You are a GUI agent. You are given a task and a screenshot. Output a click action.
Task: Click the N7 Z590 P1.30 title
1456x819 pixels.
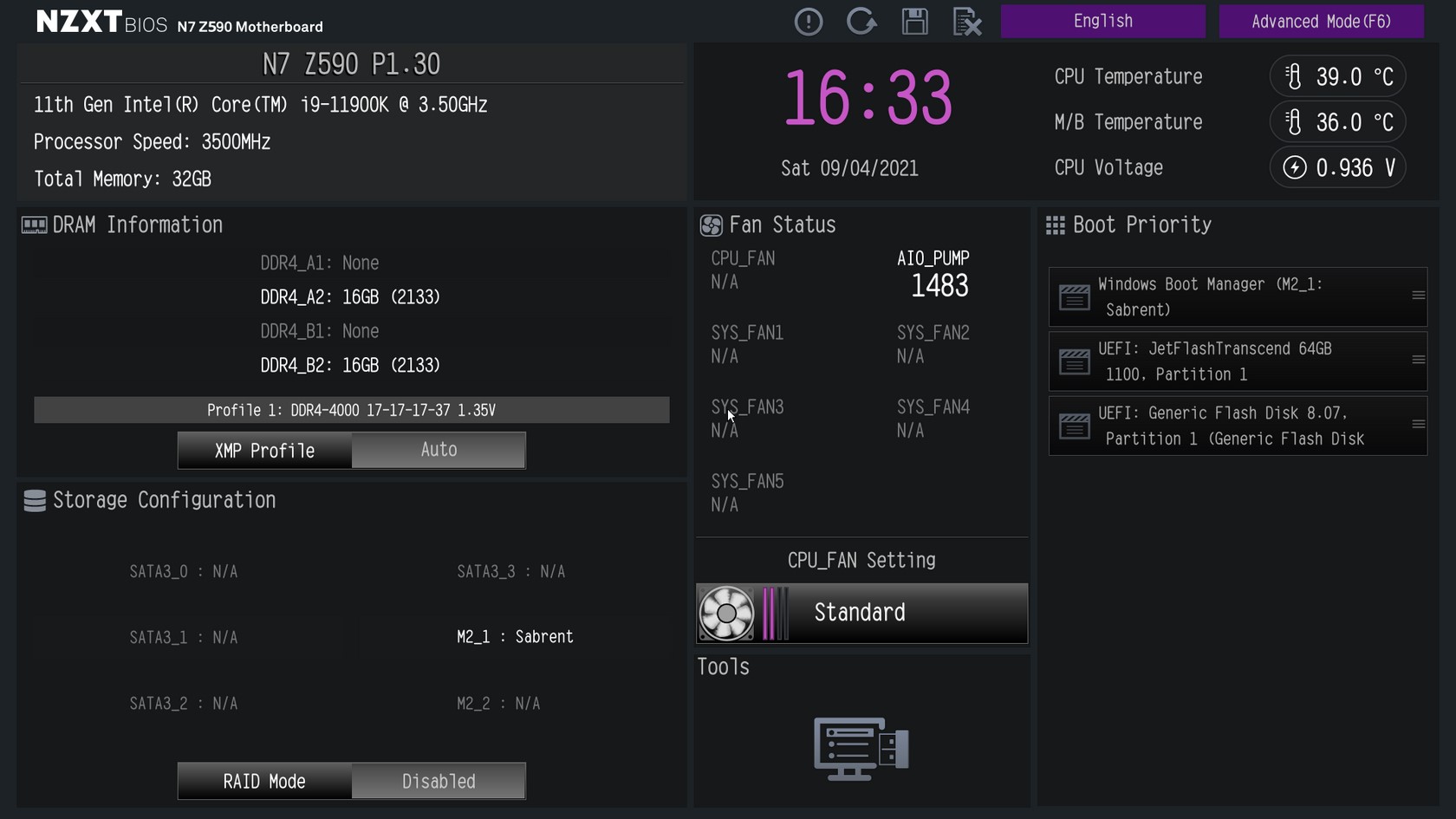coord(351,64)
